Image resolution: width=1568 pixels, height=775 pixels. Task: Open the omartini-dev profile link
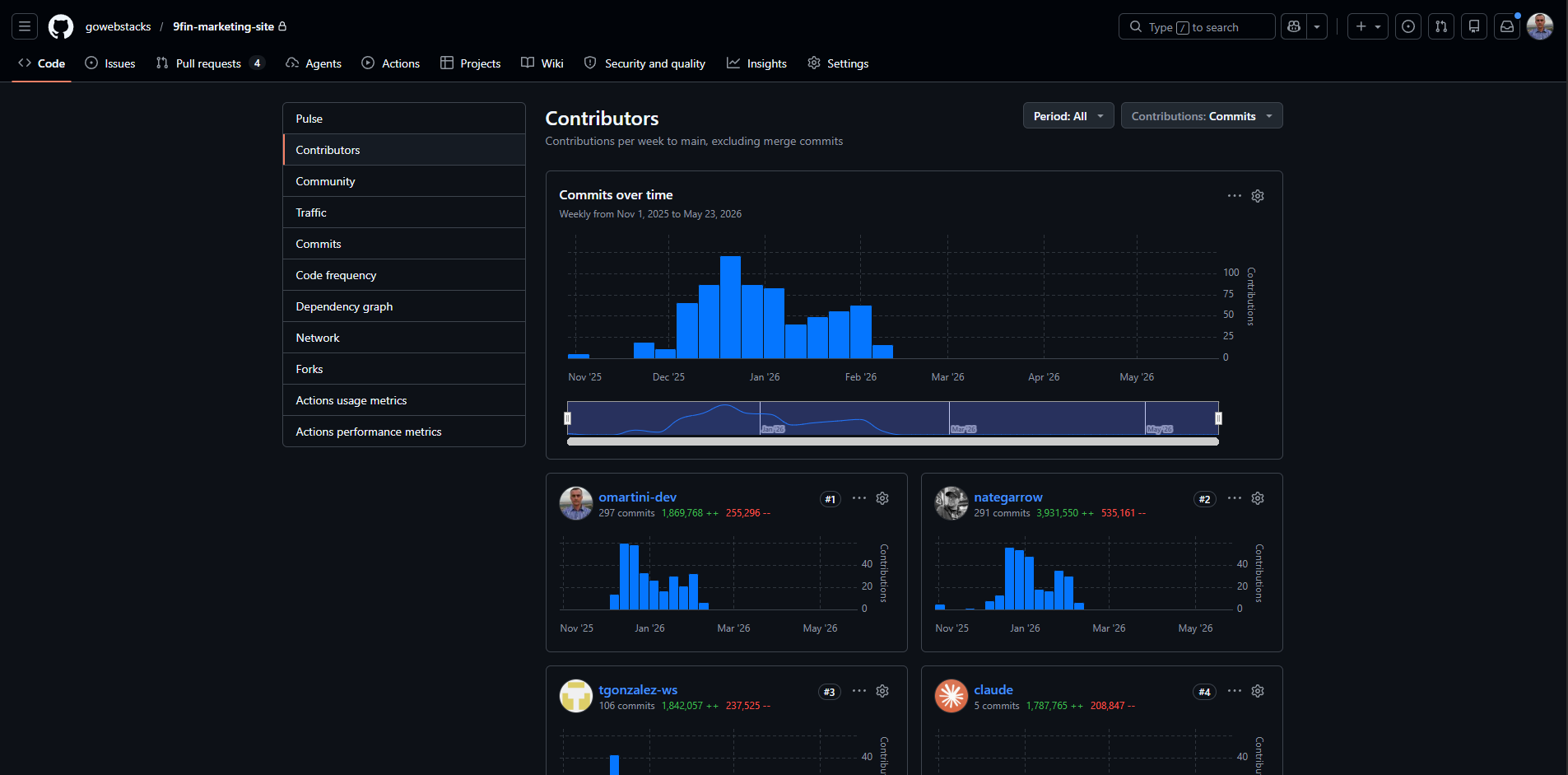[x=637, y=497]
